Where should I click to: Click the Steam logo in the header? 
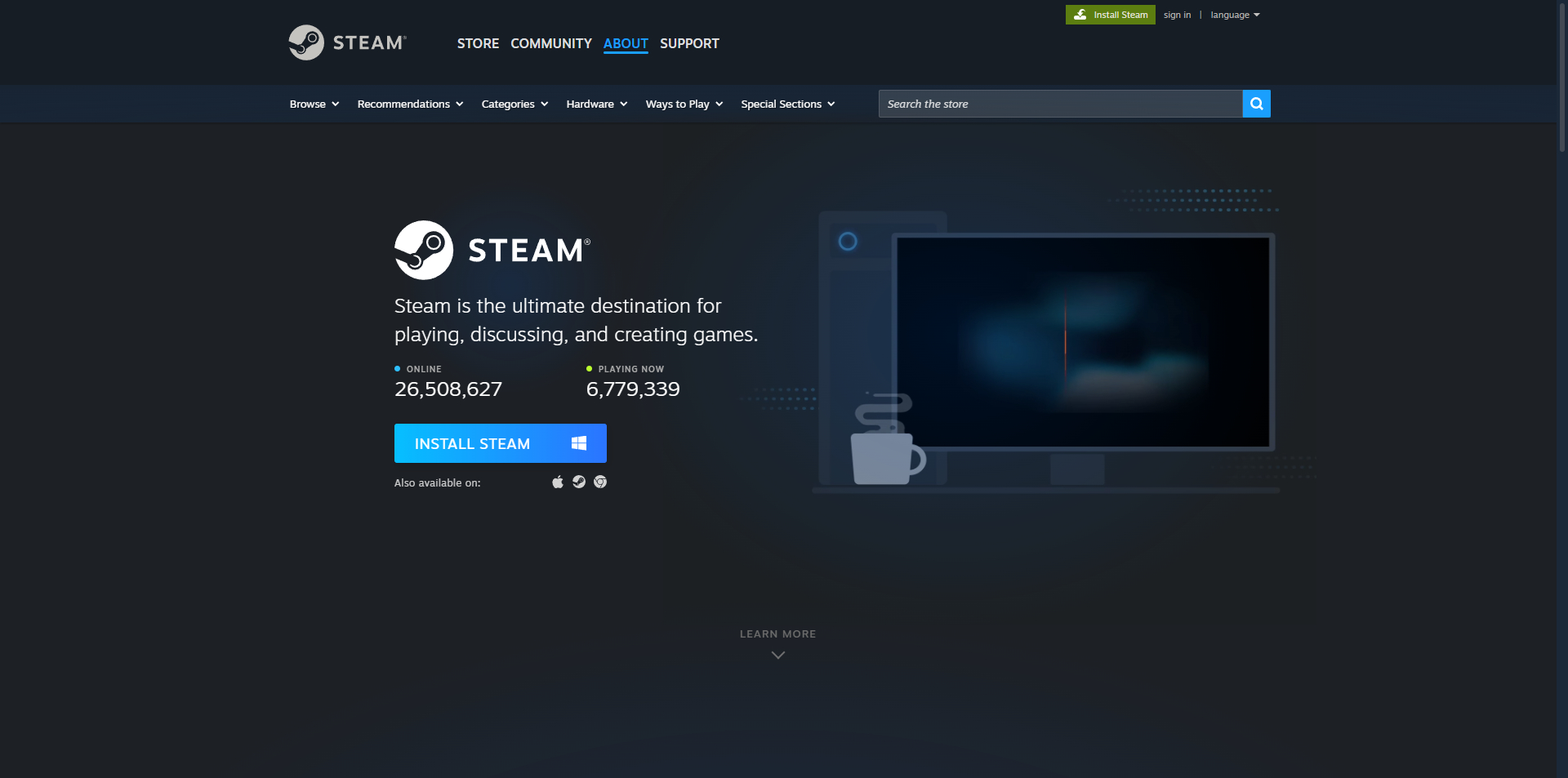[347, 42]
